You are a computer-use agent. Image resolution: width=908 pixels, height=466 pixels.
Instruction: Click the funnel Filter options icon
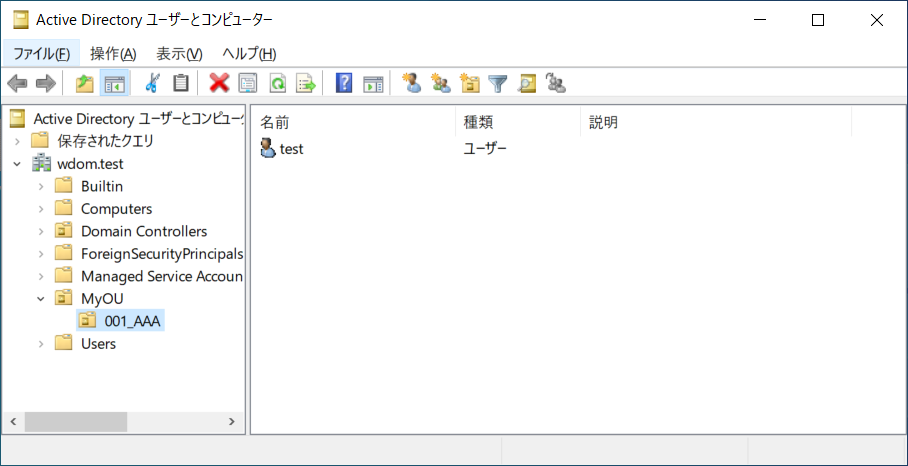497,83
